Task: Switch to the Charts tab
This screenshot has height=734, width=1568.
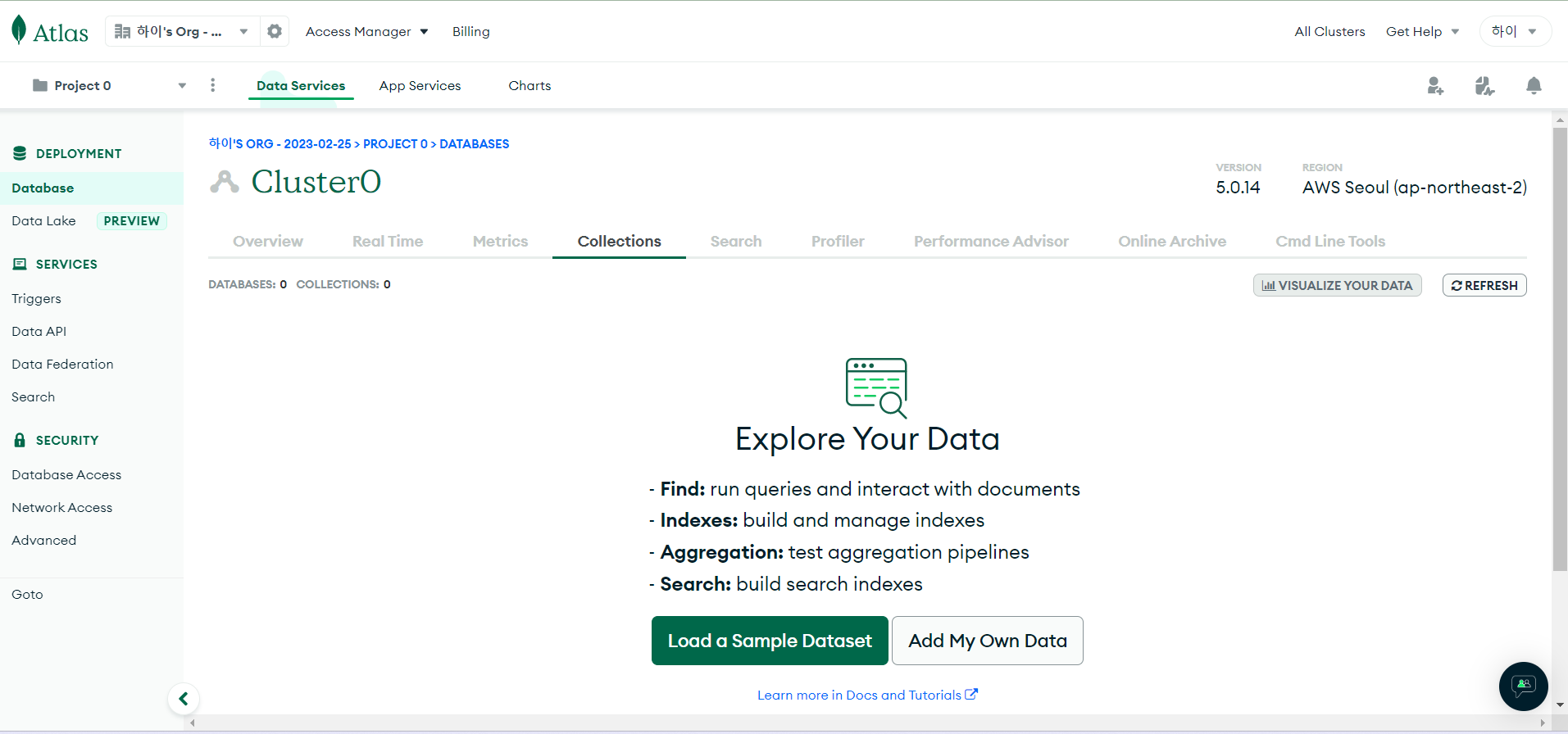Action: coord(529,85)
